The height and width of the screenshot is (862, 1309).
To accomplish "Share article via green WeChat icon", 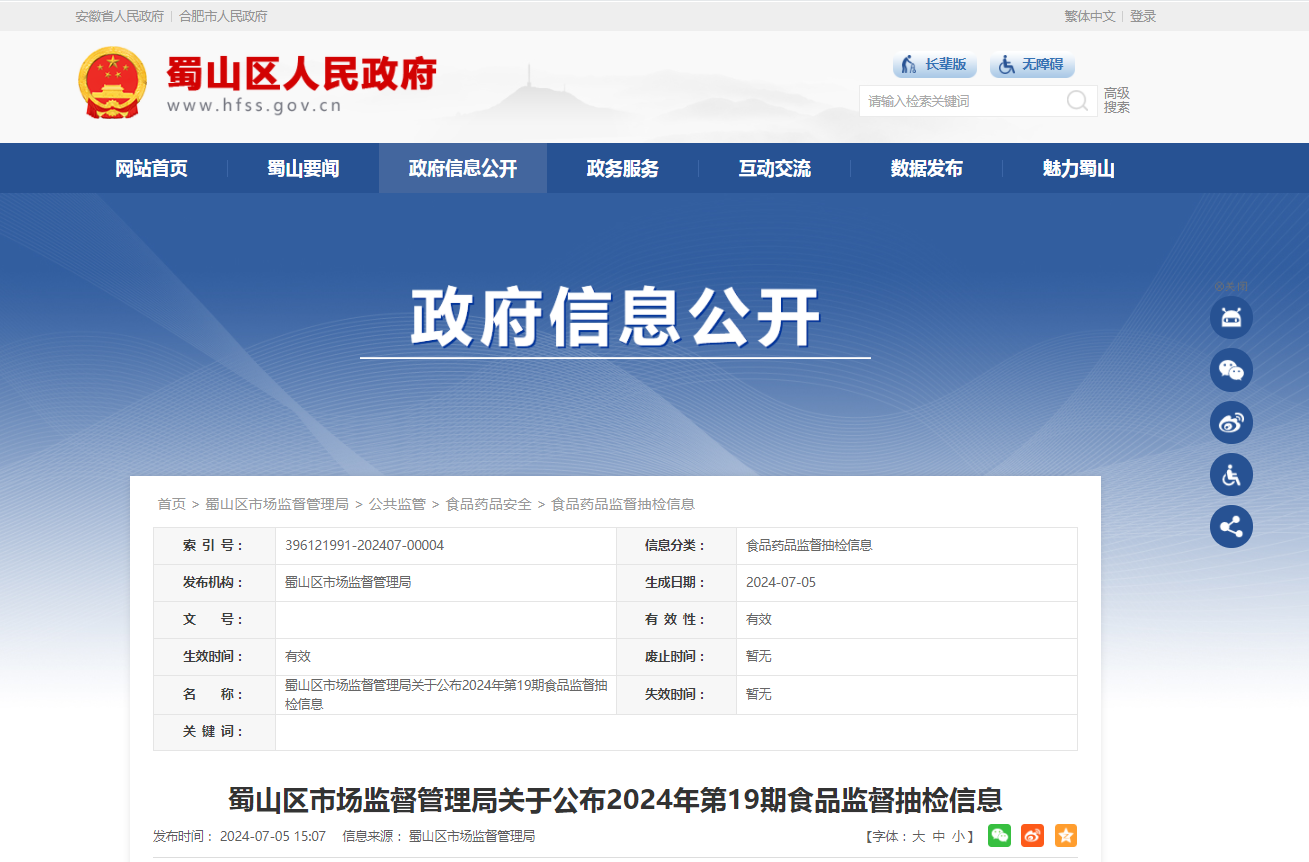I will pos(999,836).
